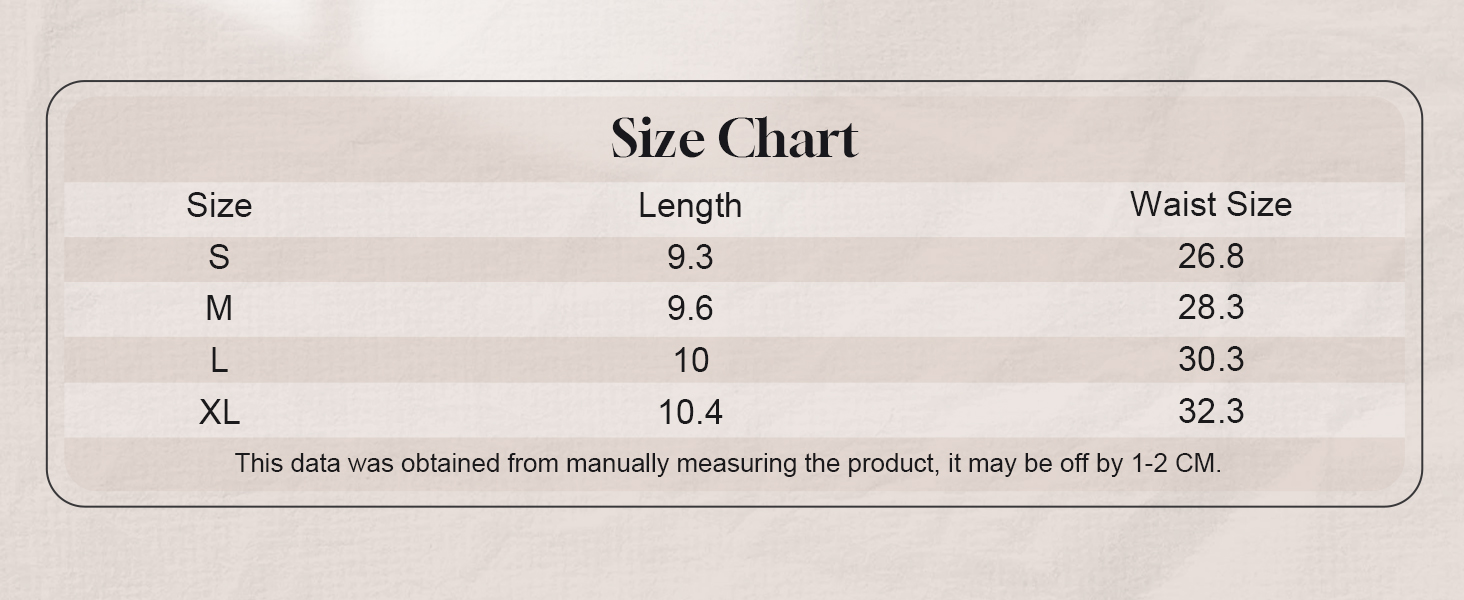Select the 10.4 length value

[690, 412]
